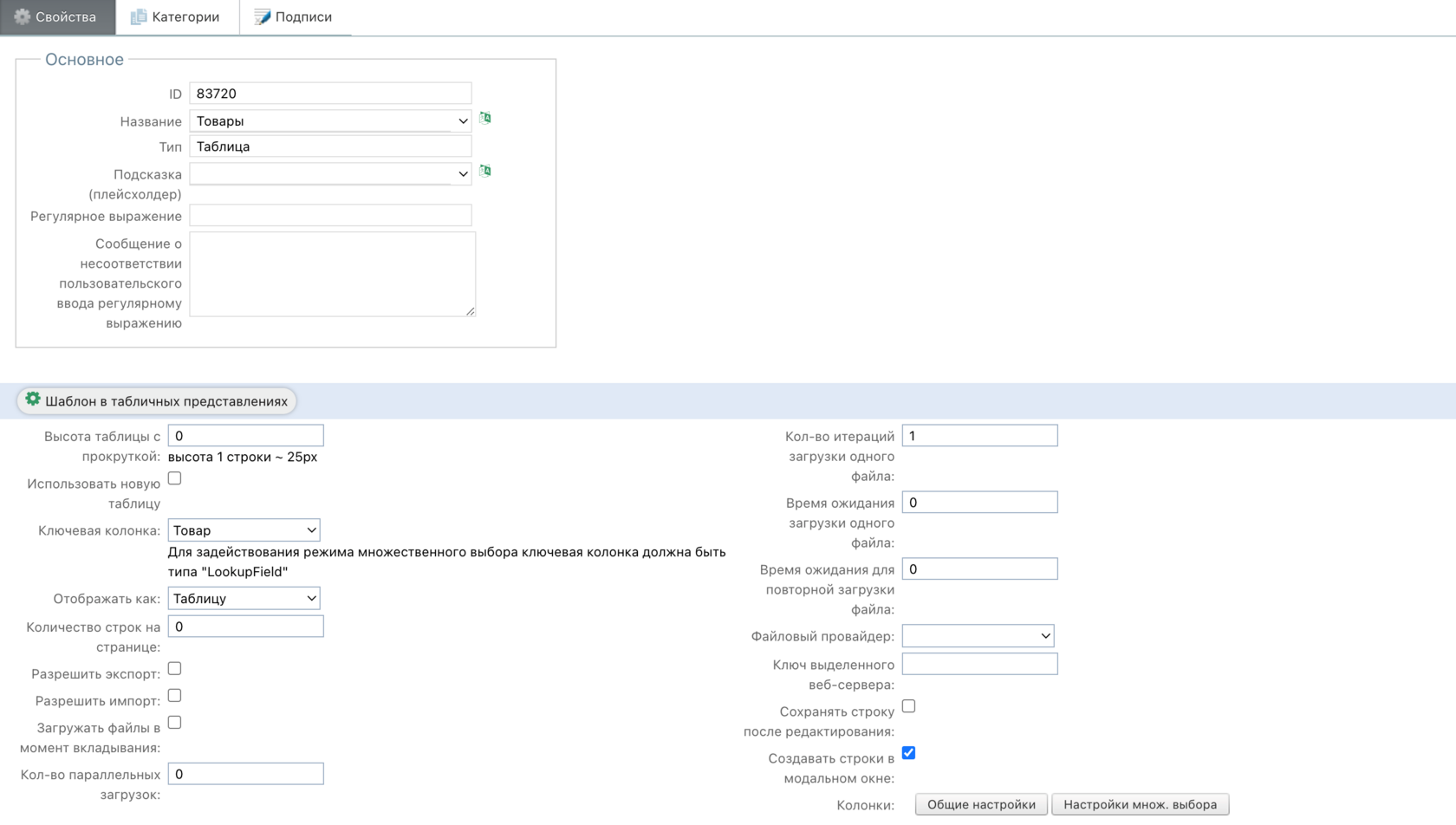Click the Основное group title
The width and height of the screenshot is (1456, 825).
84,60
